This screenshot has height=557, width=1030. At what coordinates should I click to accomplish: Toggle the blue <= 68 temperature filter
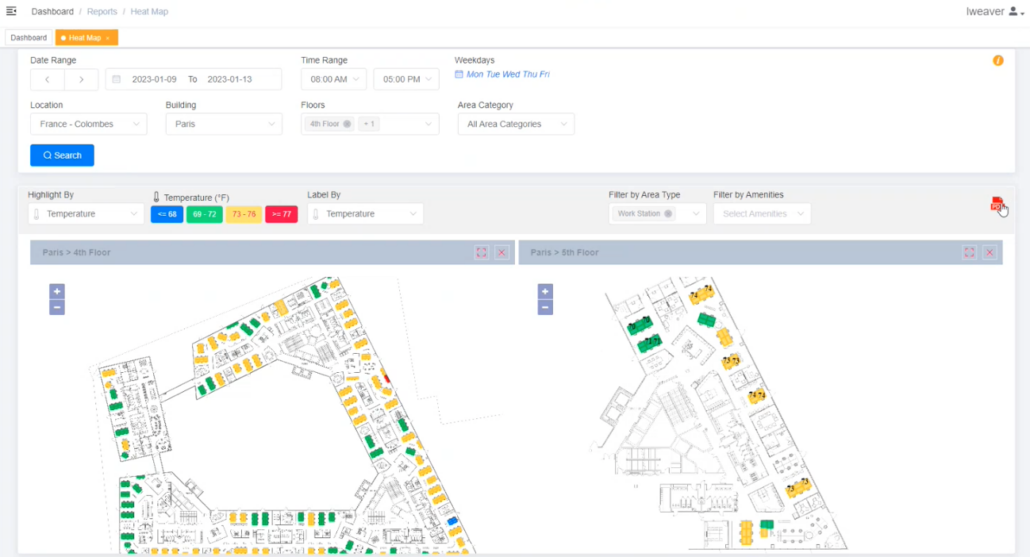[x=166, y=214]
